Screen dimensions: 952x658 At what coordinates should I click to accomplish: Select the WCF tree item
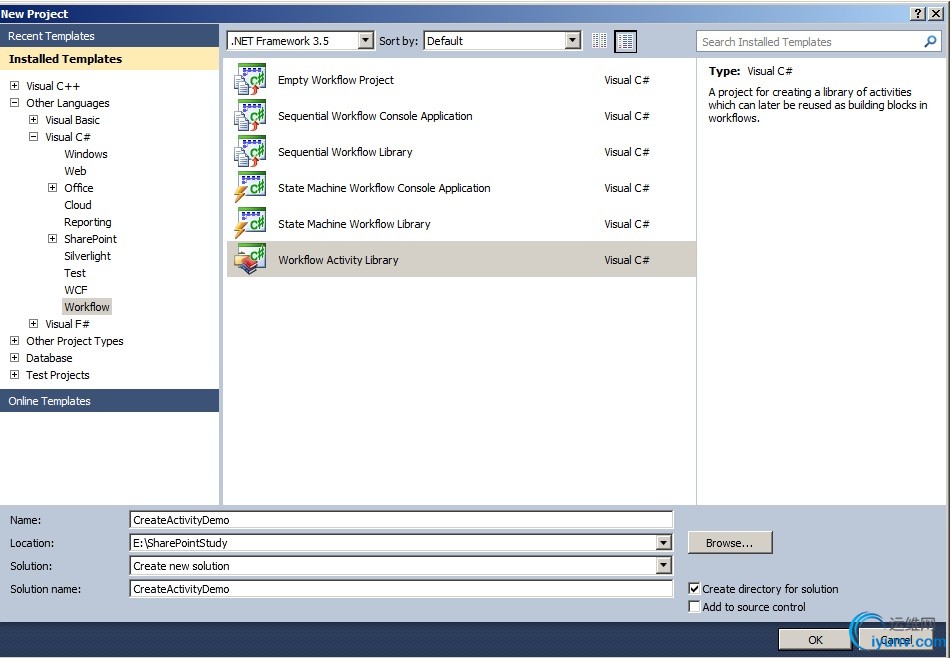pyautogui.click(x=75, y=290)
